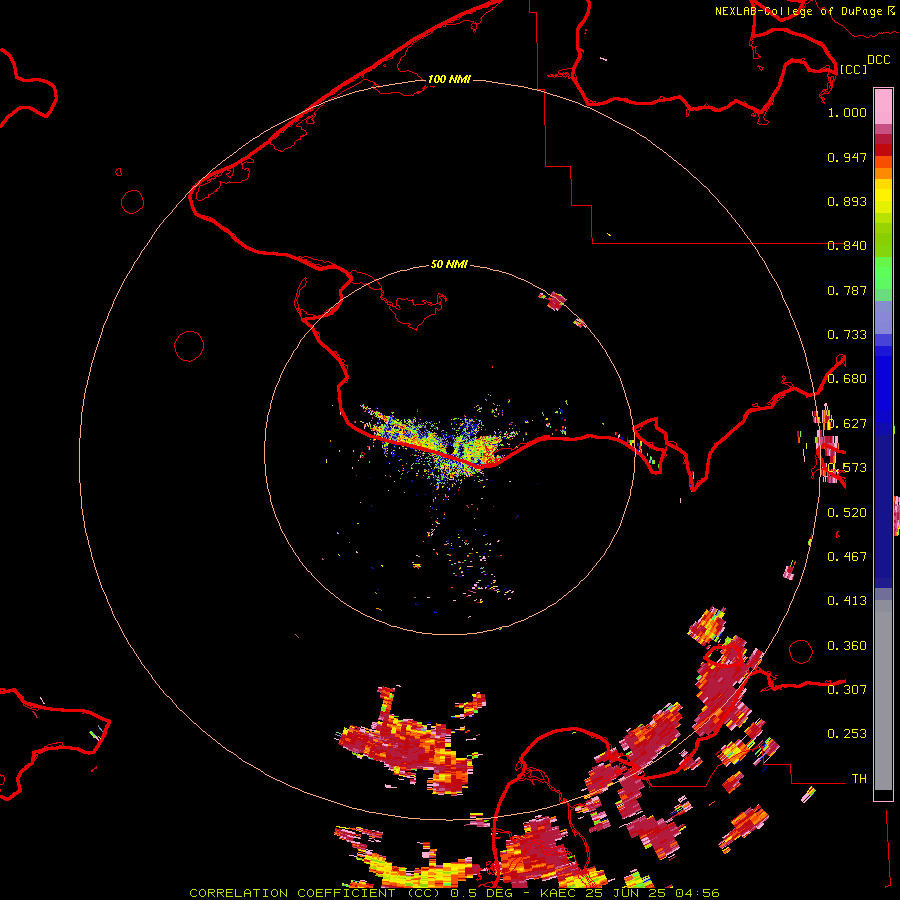Click the TH threshold label
900x900 pixels.
859,779
